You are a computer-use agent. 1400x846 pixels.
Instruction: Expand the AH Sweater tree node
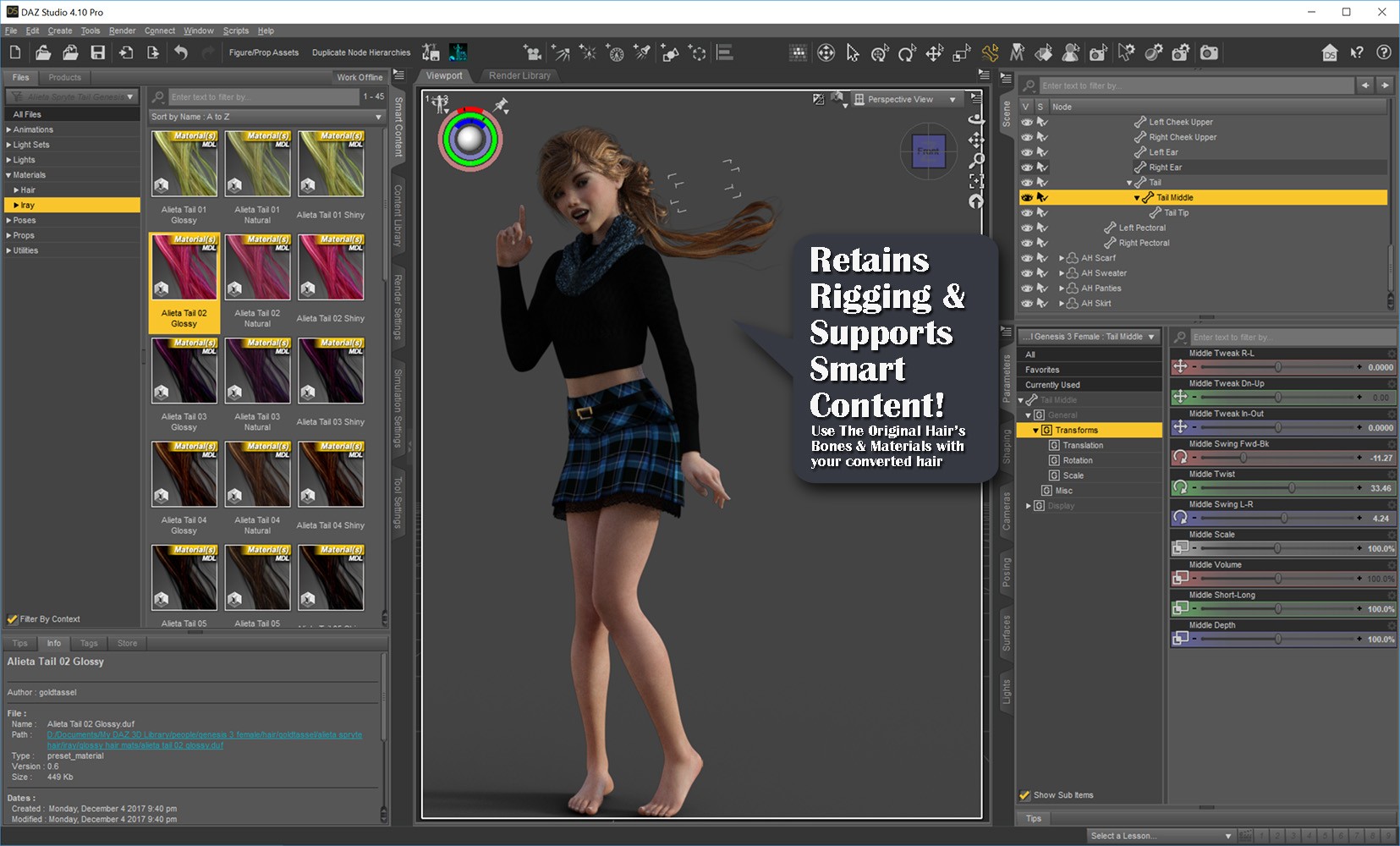click(1062, 273)
